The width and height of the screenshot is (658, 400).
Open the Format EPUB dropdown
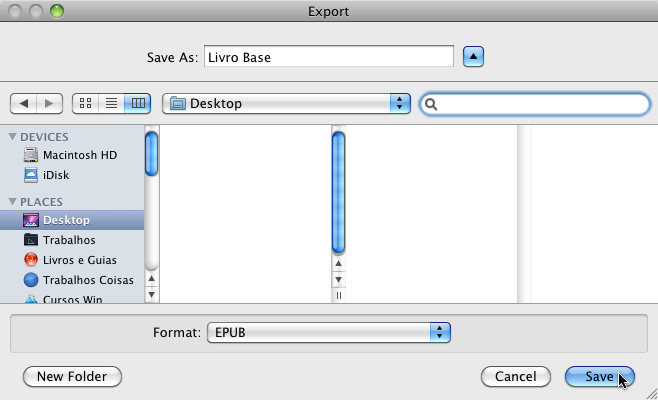click(329, 332)
